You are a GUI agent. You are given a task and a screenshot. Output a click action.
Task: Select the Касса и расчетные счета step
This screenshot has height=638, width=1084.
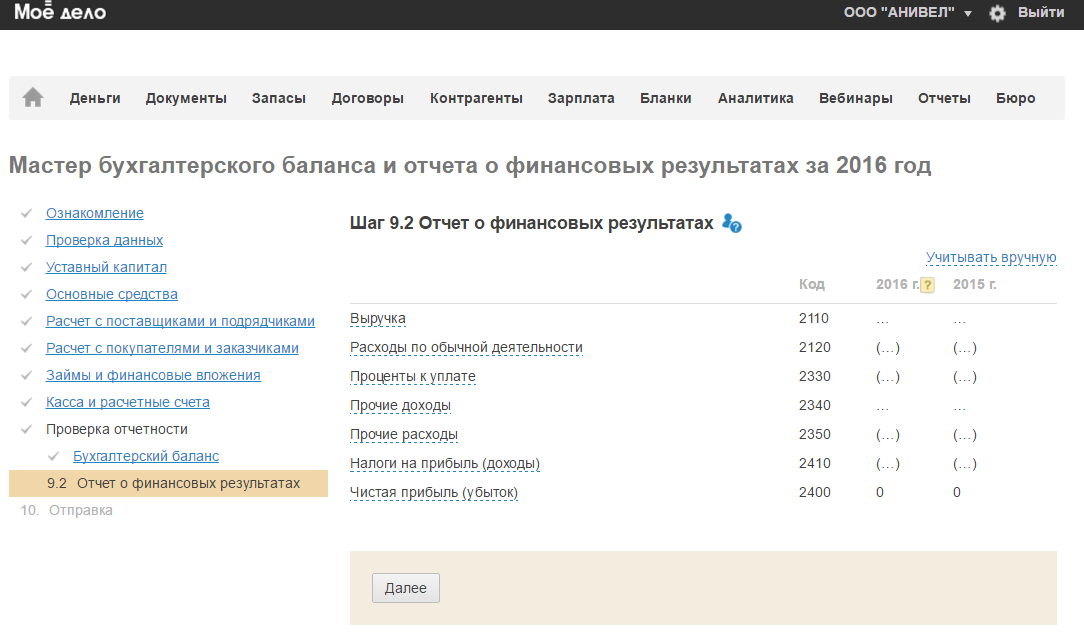tap(128, 402)
